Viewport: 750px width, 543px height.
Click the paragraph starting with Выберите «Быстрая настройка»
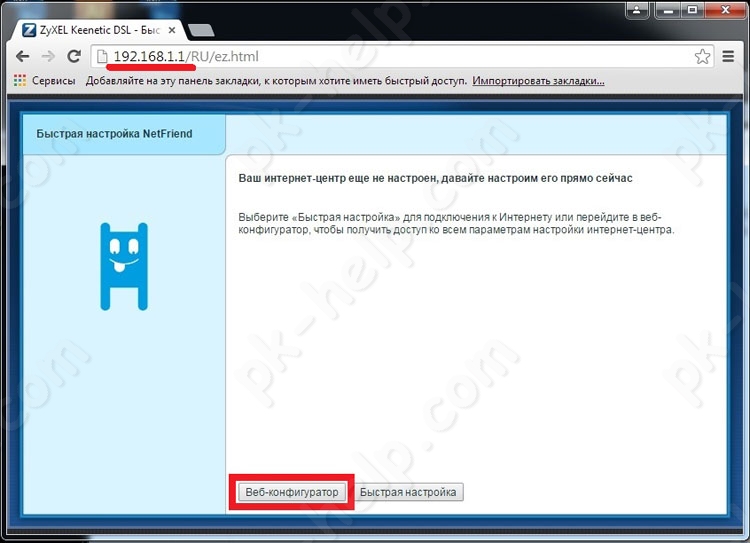pyautogui.click(x=456, y=223)
